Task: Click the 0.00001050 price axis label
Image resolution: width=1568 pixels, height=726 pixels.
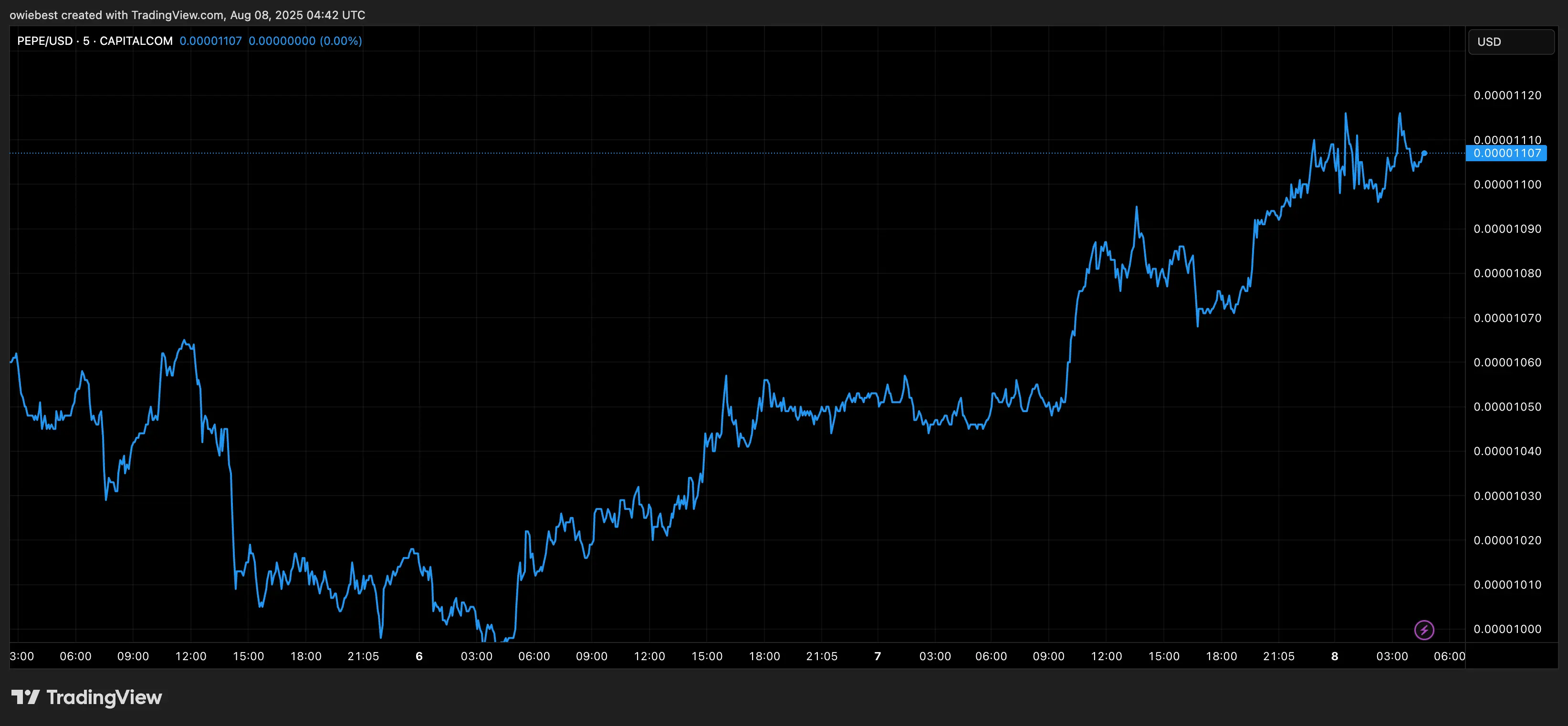Action: tap(1507, 406)
